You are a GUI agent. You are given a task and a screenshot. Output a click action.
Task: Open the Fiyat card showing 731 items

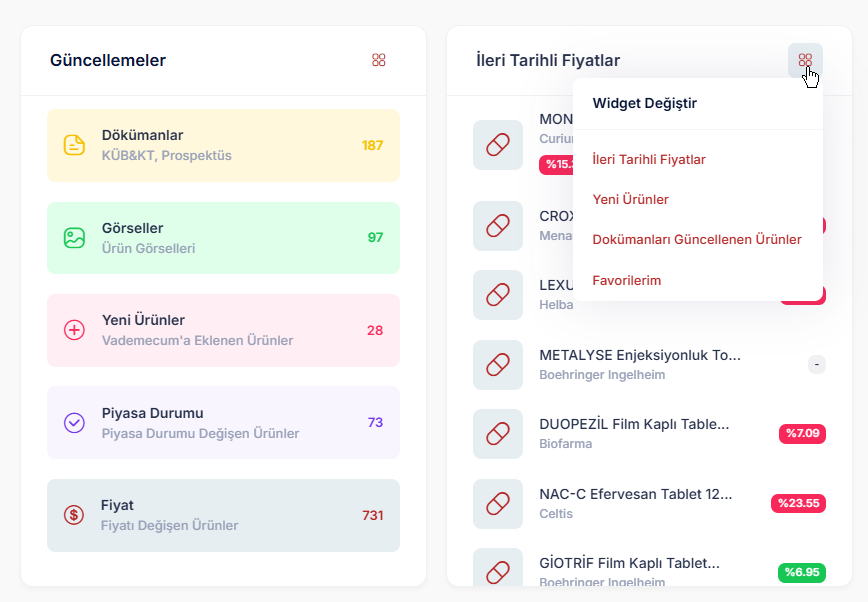click(x=222, y=515)
